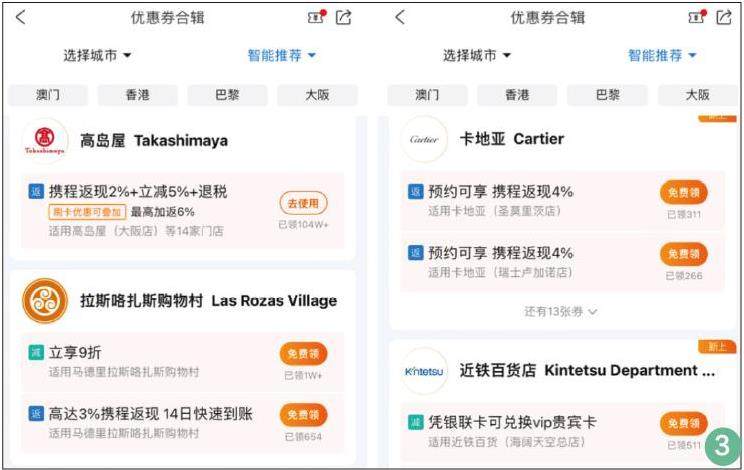Select the 巴黎 city tab on right screen

point(607,95)
